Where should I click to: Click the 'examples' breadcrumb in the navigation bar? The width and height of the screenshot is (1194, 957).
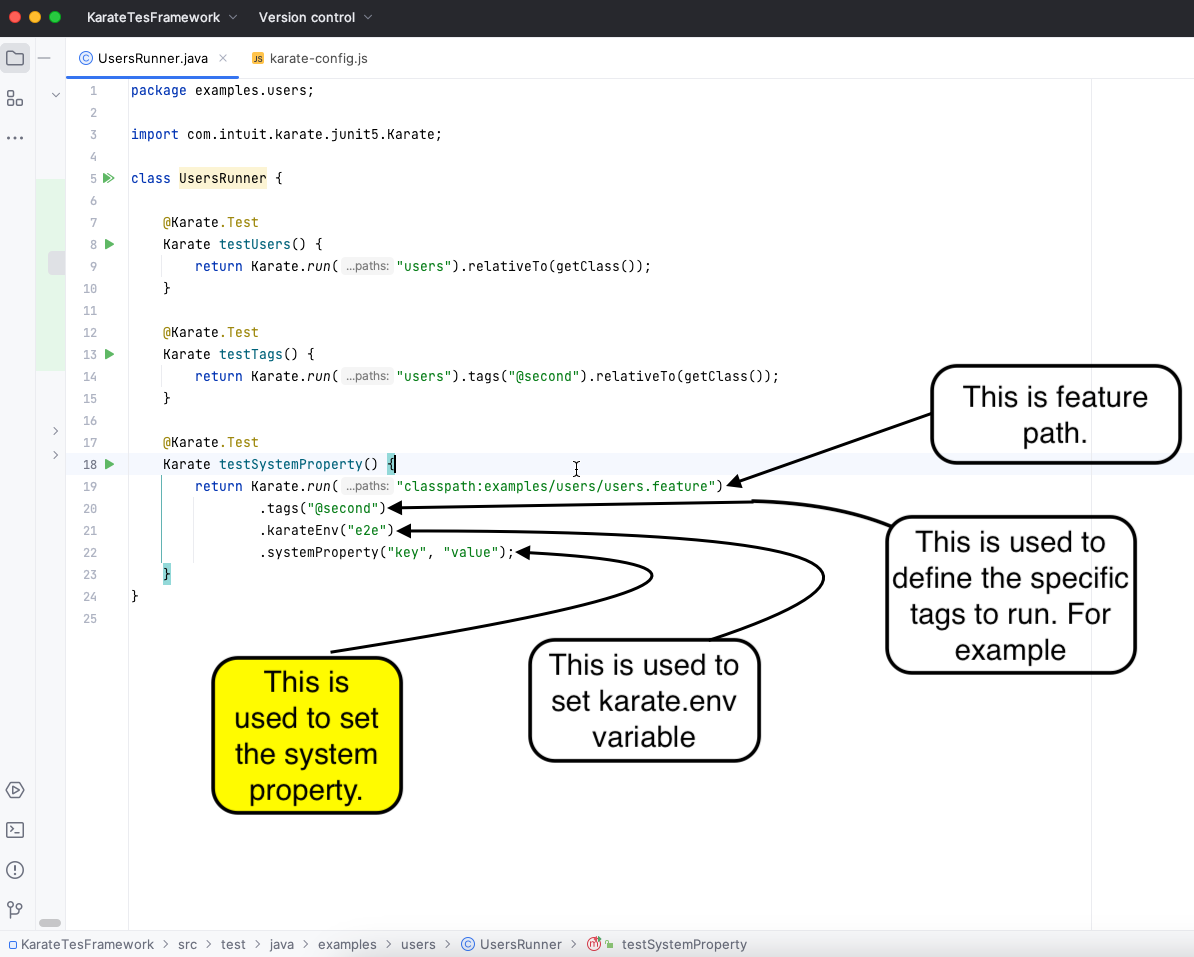pyautogui.click(x=347, y=944)
